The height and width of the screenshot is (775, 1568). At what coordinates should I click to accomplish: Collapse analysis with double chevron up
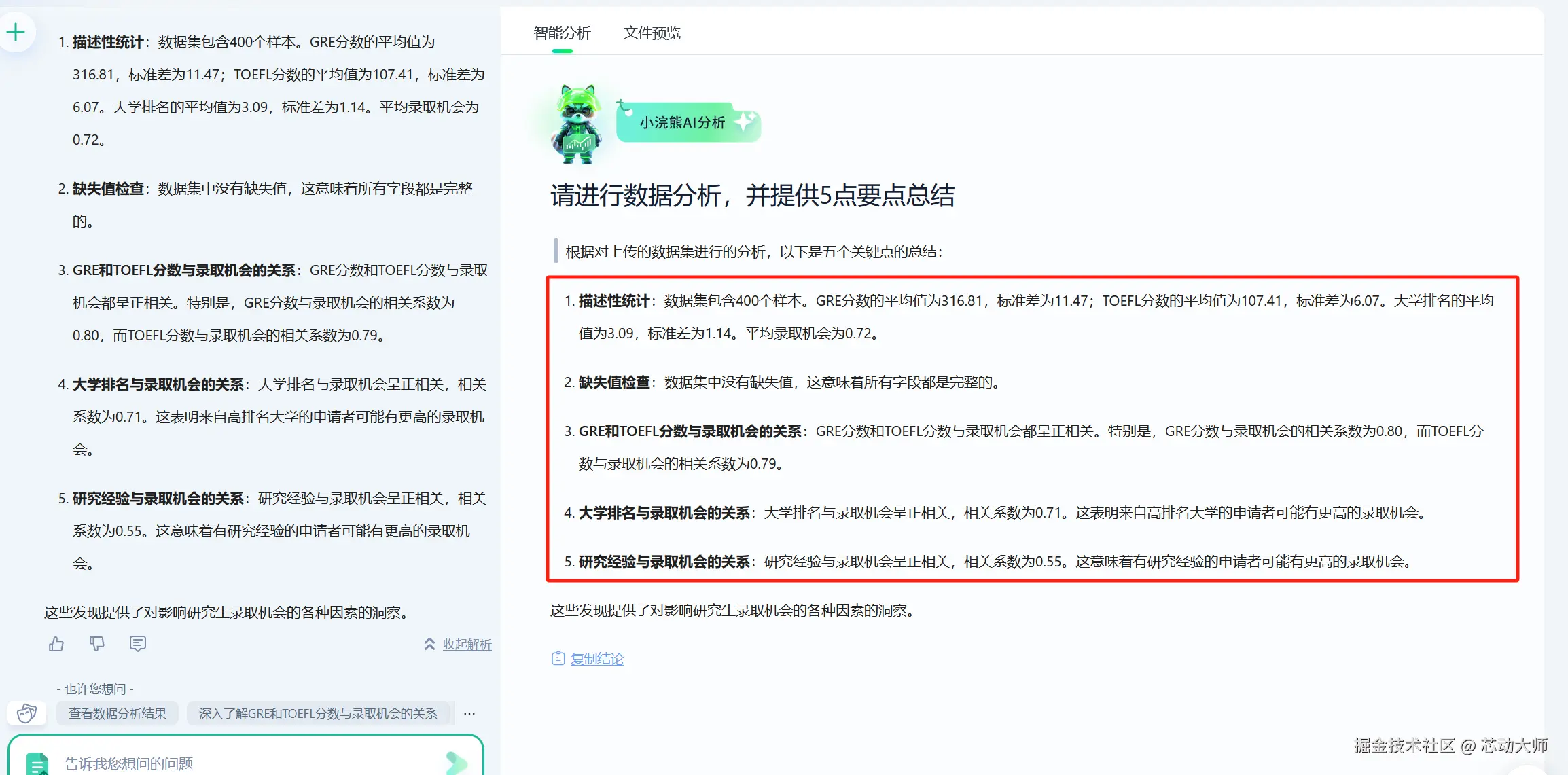pyautogui.click(x=429, y=644)
